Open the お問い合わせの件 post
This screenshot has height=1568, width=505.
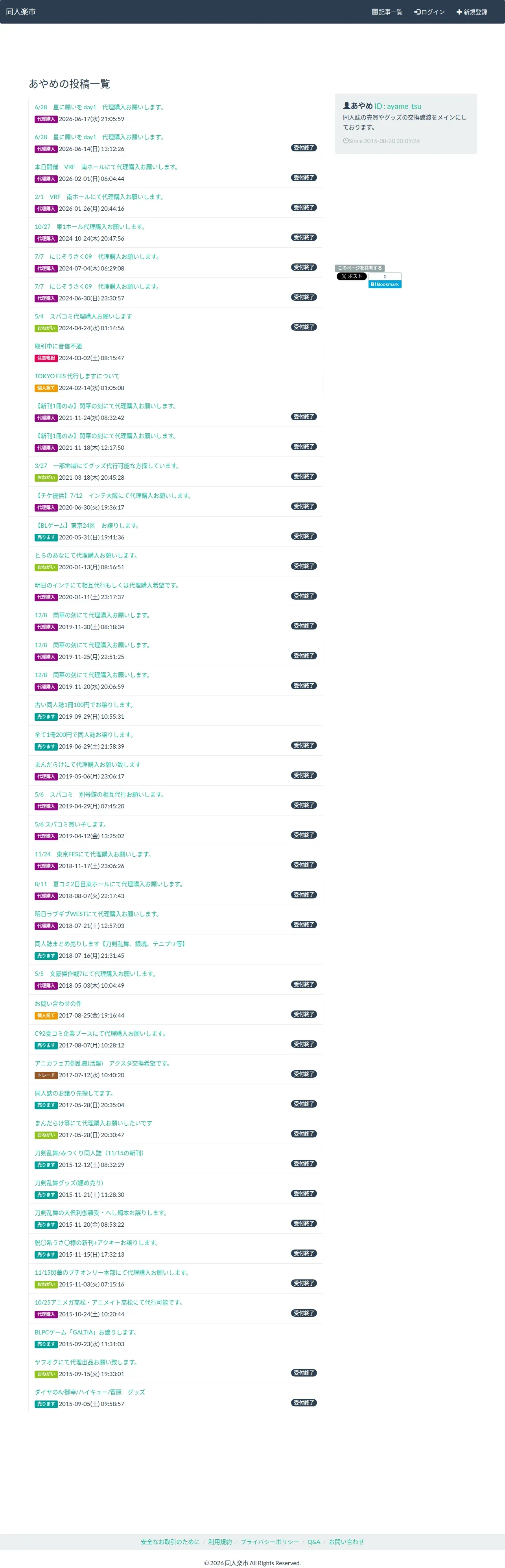tap(58, 1004)
